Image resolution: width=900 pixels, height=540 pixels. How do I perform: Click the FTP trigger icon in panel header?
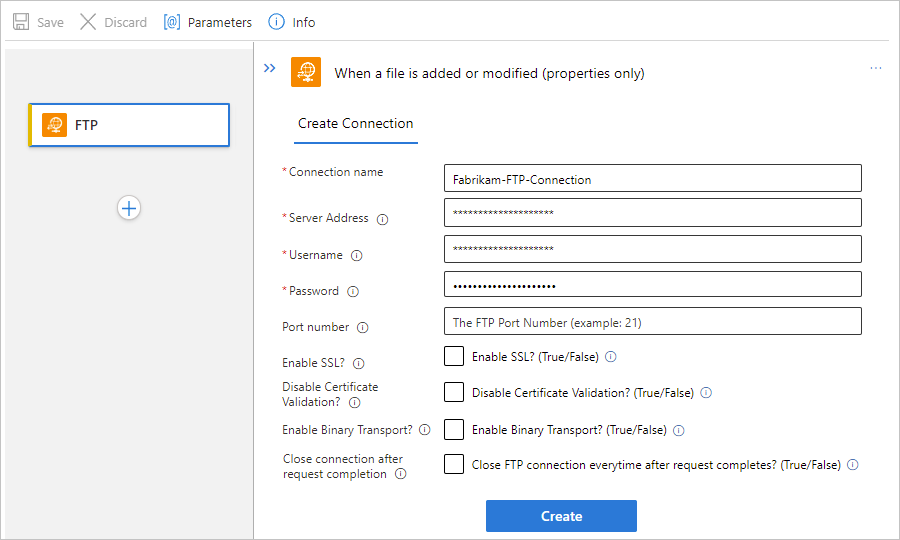[x=306, y=73]
